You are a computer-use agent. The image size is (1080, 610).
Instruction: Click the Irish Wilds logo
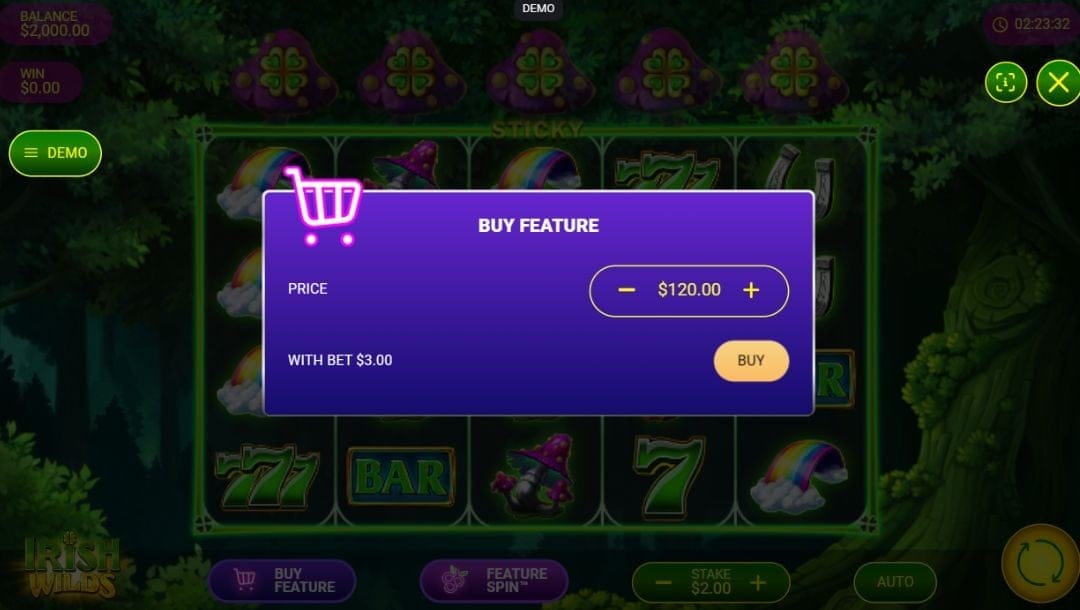[x=72, y=567]
